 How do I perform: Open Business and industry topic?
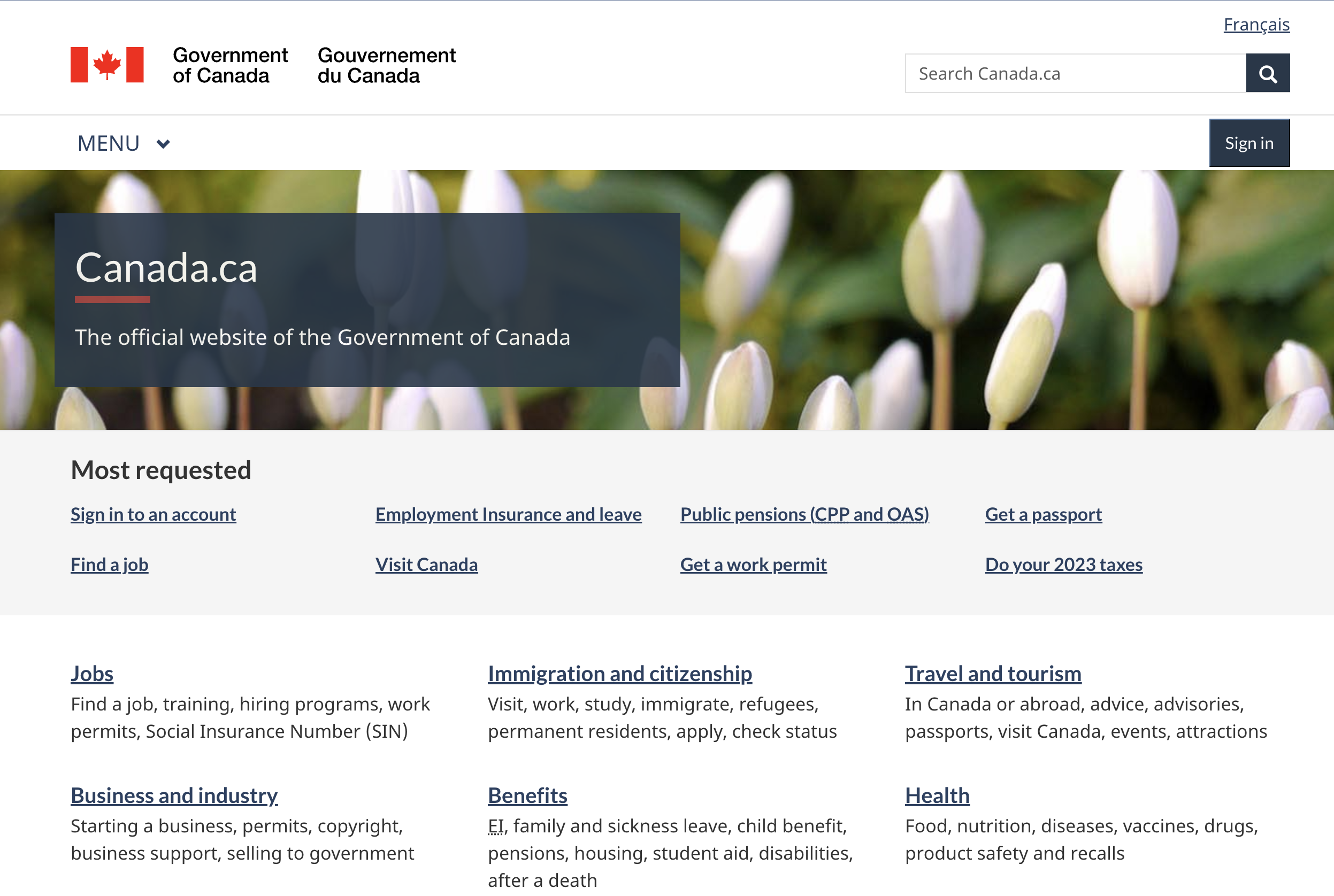174,795
